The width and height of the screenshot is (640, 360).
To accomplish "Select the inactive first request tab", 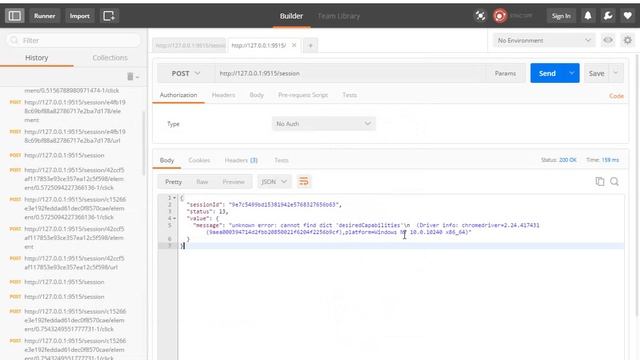I will pyautogui.click(x=190, y=45).
